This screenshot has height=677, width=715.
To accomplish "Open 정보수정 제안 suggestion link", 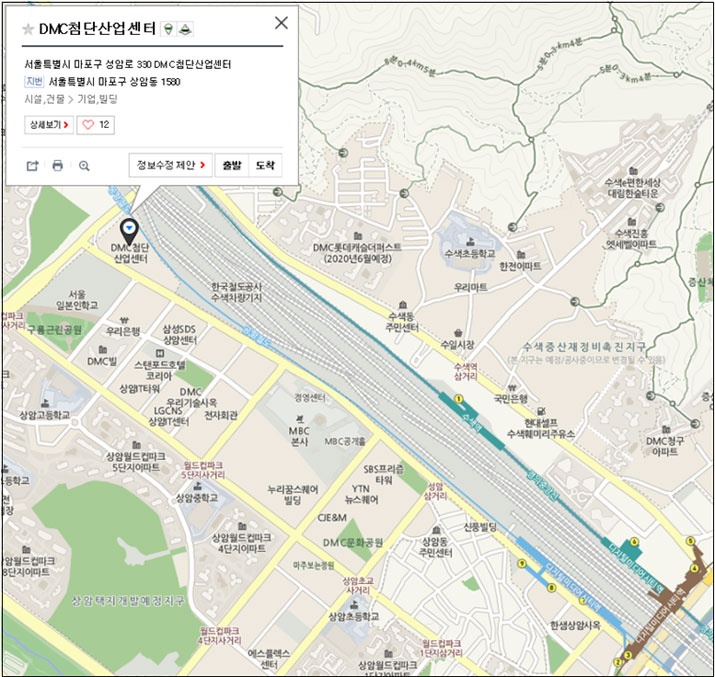I will tap(170, 165).
